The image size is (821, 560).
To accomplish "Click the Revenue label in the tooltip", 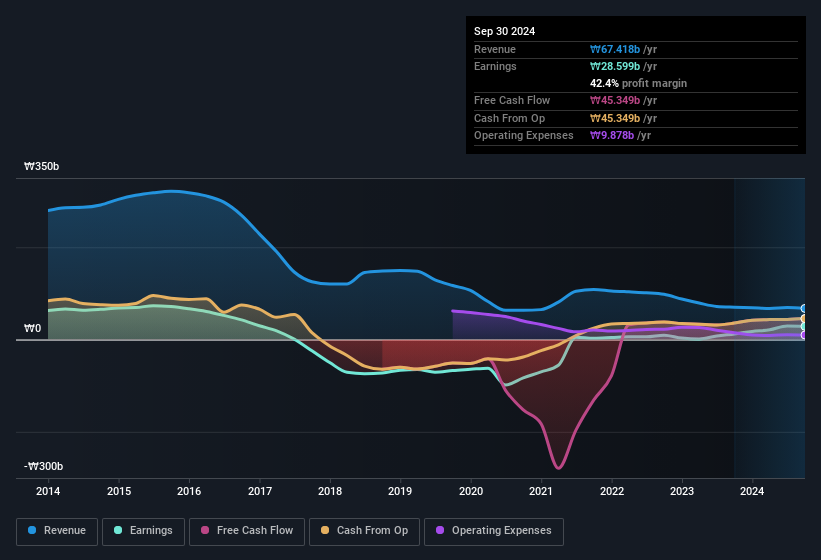I will pyautogui.click(x=495, y=49).
